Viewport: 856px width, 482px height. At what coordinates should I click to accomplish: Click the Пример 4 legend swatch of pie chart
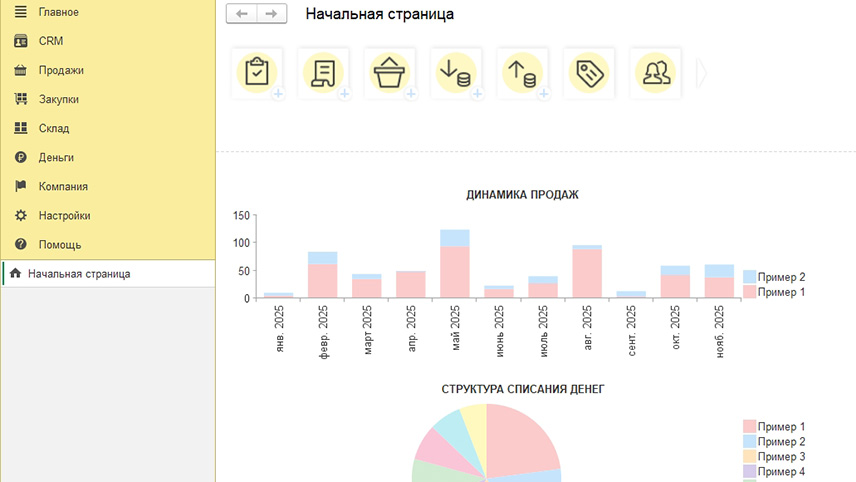tap(750, 471)
